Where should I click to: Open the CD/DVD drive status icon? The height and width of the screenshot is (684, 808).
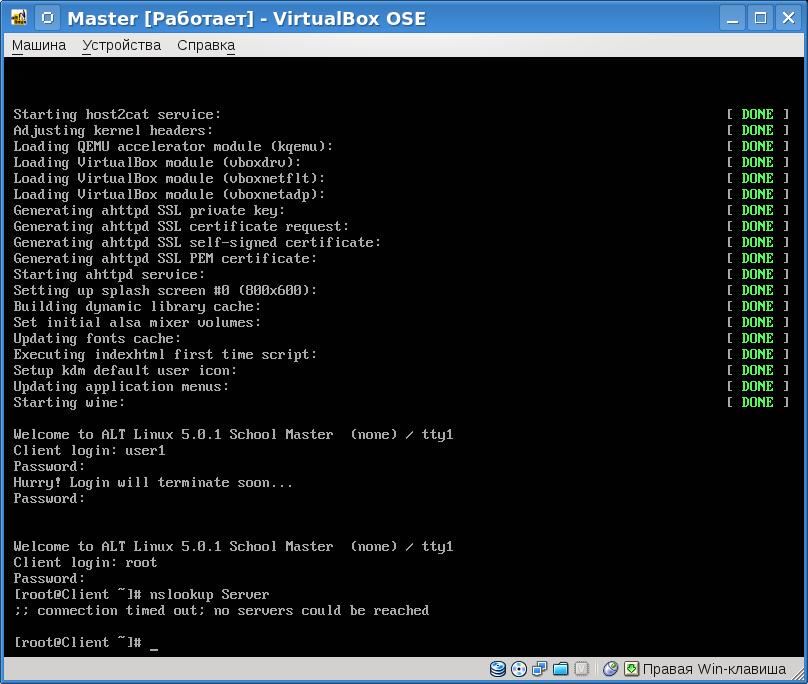[518, 668]
